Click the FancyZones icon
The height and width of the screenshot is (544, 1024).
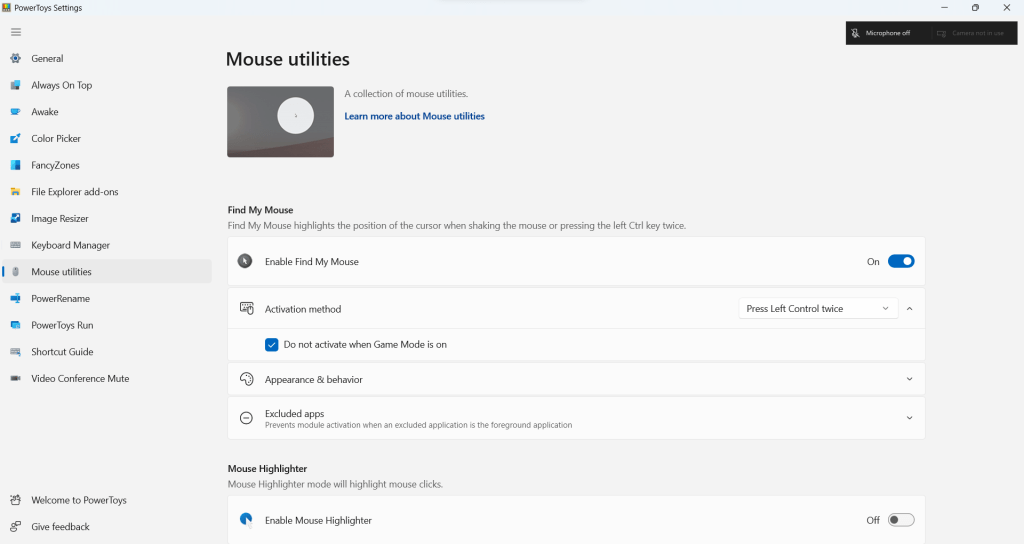click(x=16, y=165)
